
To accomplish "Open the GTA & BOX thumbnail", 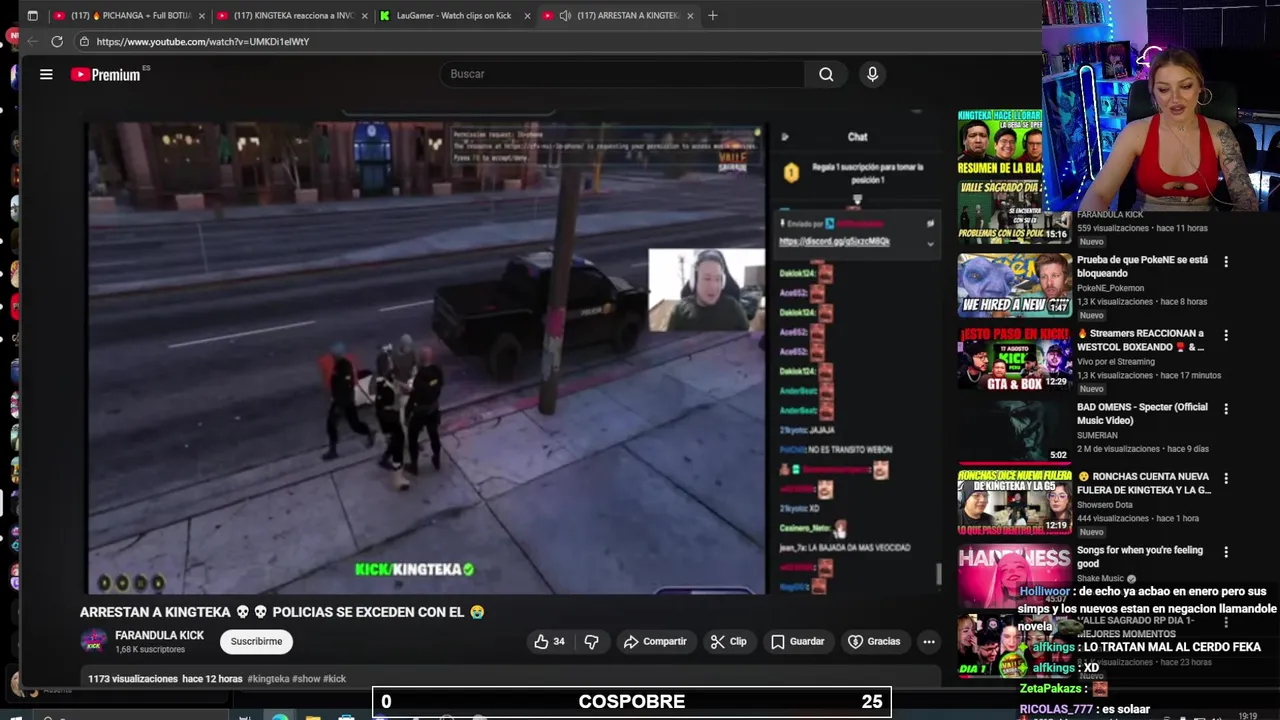I will click(1014, 359).
